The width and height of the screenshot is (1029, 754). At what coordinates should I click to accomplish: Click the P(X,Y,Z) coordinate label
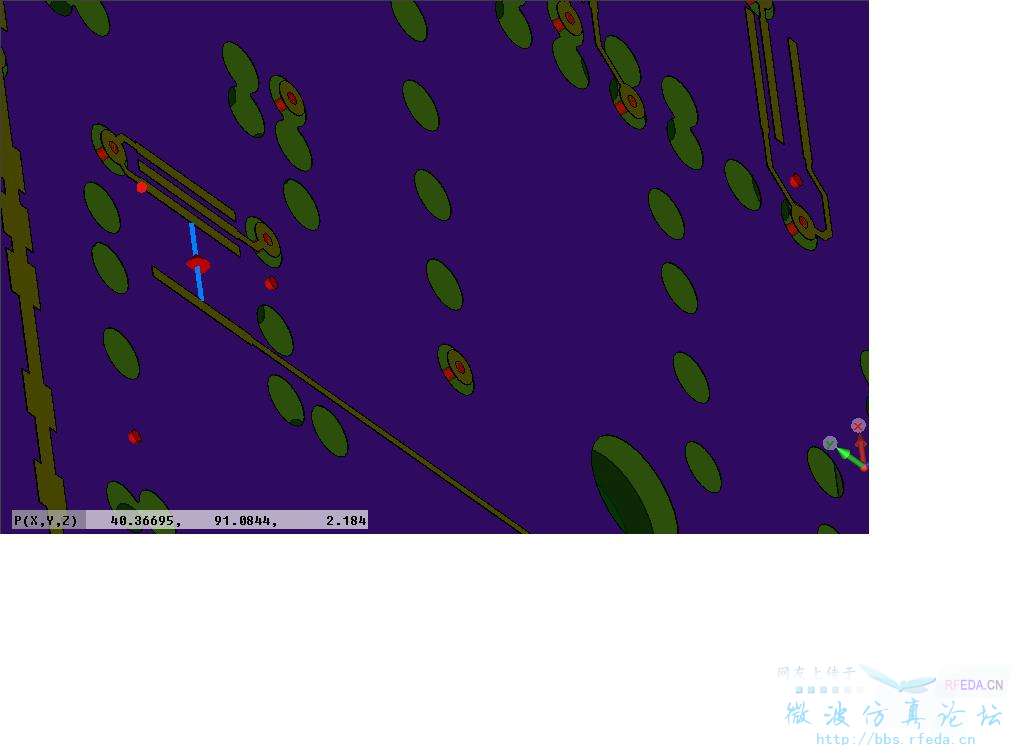pyautogui.click(x=46, y=520)
